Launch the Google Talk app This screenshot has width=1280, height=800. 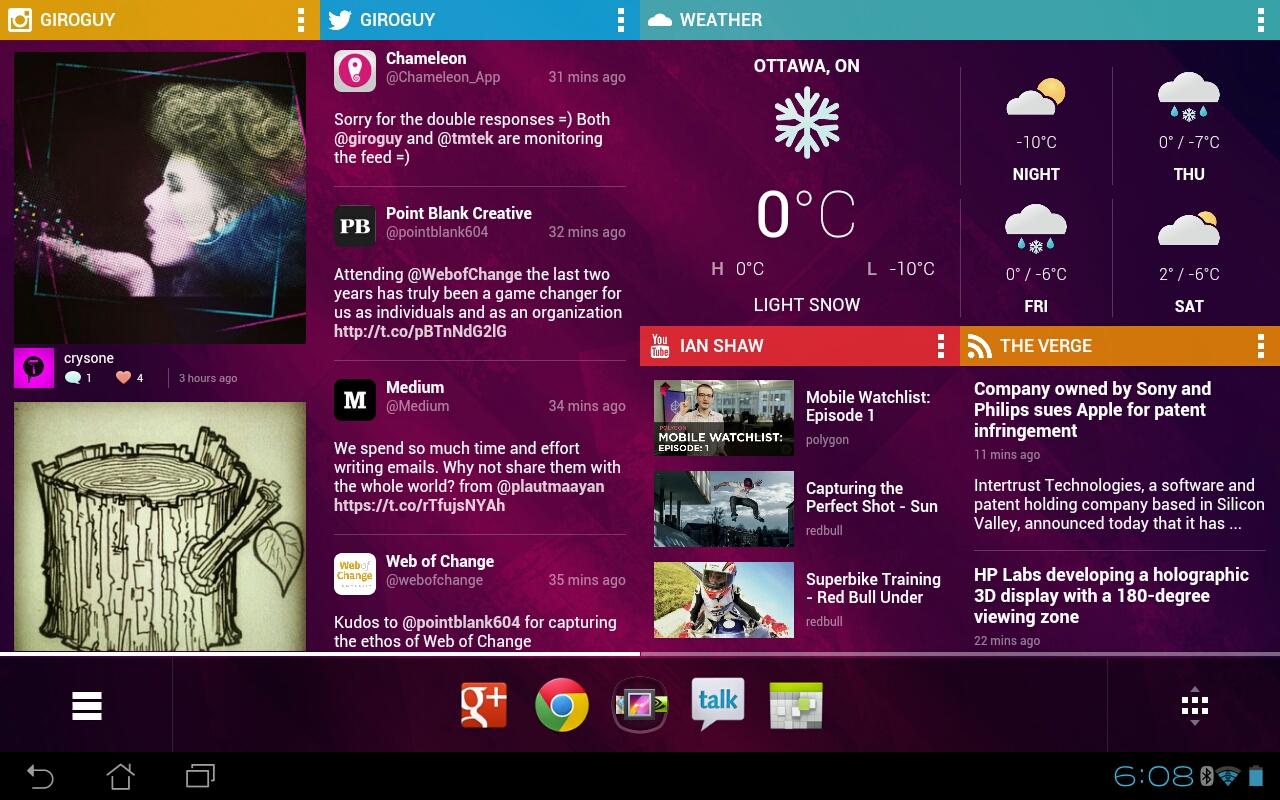point(718,704)
